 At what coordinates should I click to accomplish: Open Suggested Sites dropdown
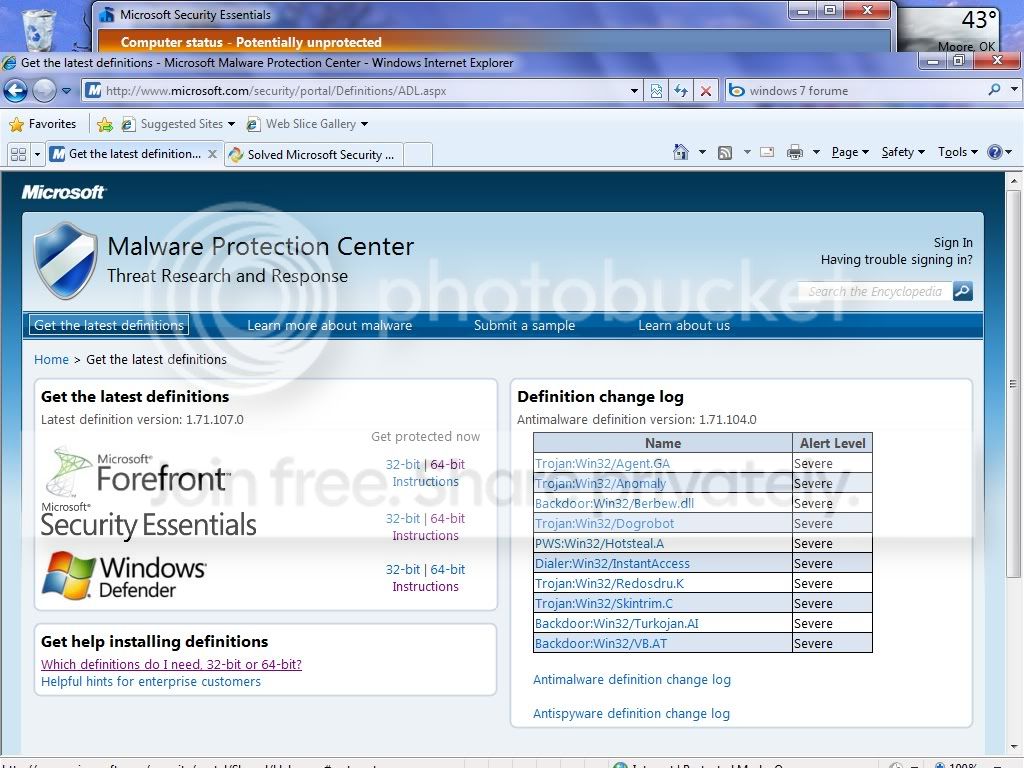178,124
